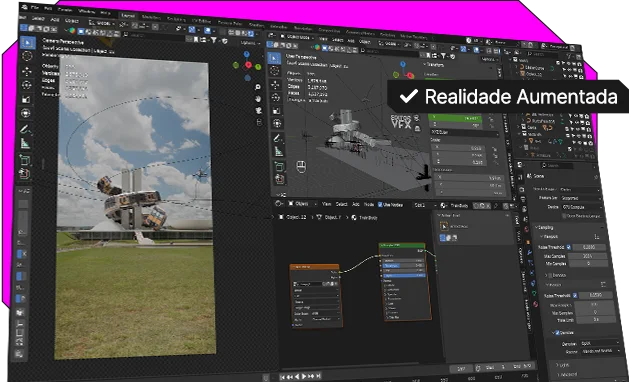
Task: Click the zoom magnifier in camera viewport
Action: coord(258,87)
